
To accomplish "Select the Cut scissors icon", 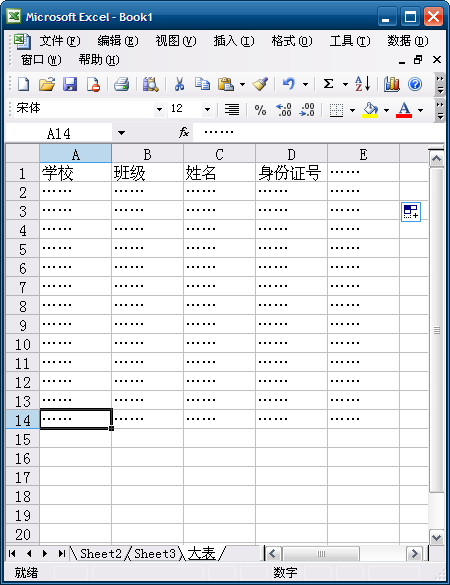I will [179, 84].
